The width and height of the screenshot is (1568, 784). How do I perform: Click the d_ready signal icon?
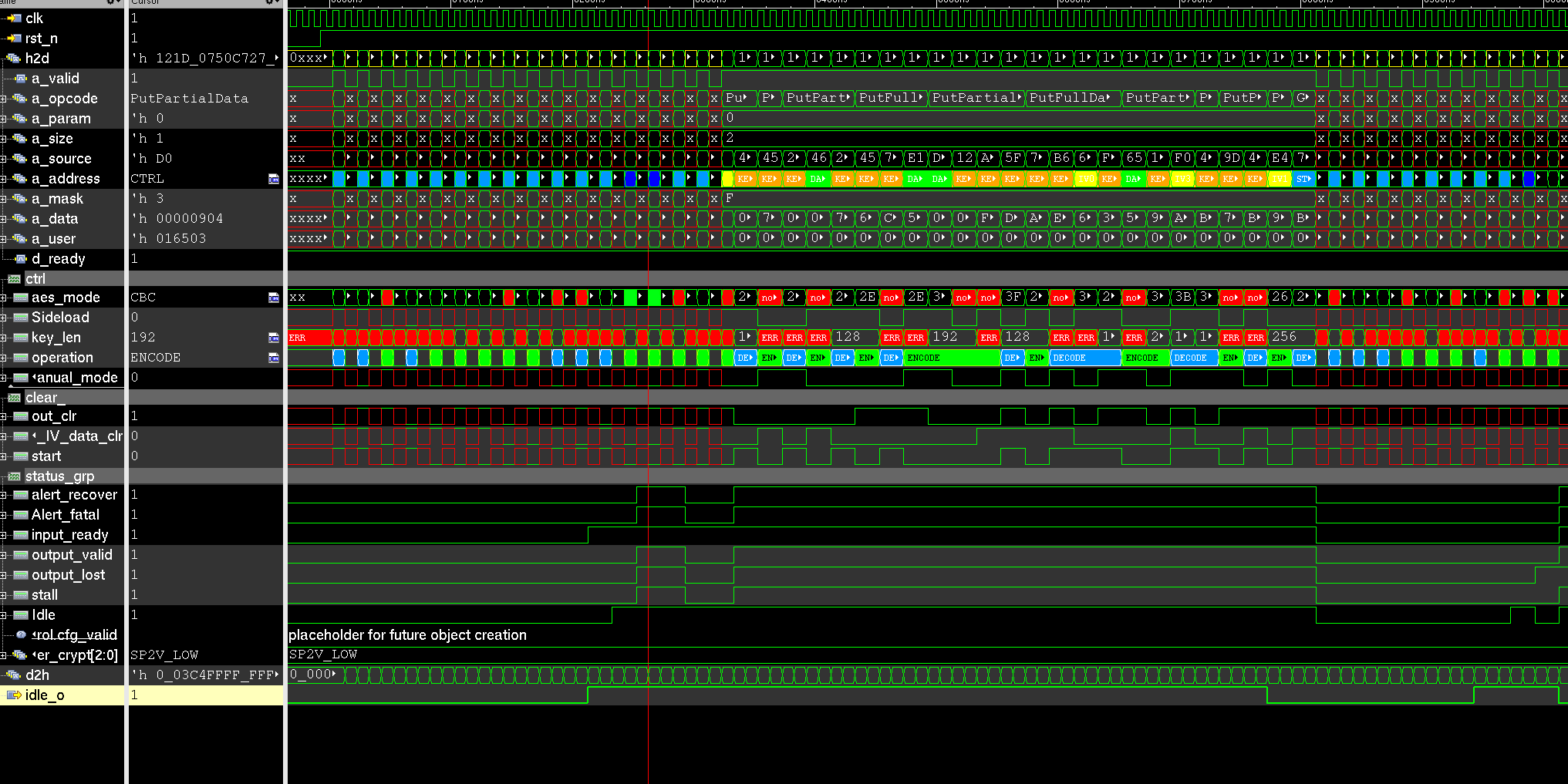pyautogui.click(x=22, y=258)
